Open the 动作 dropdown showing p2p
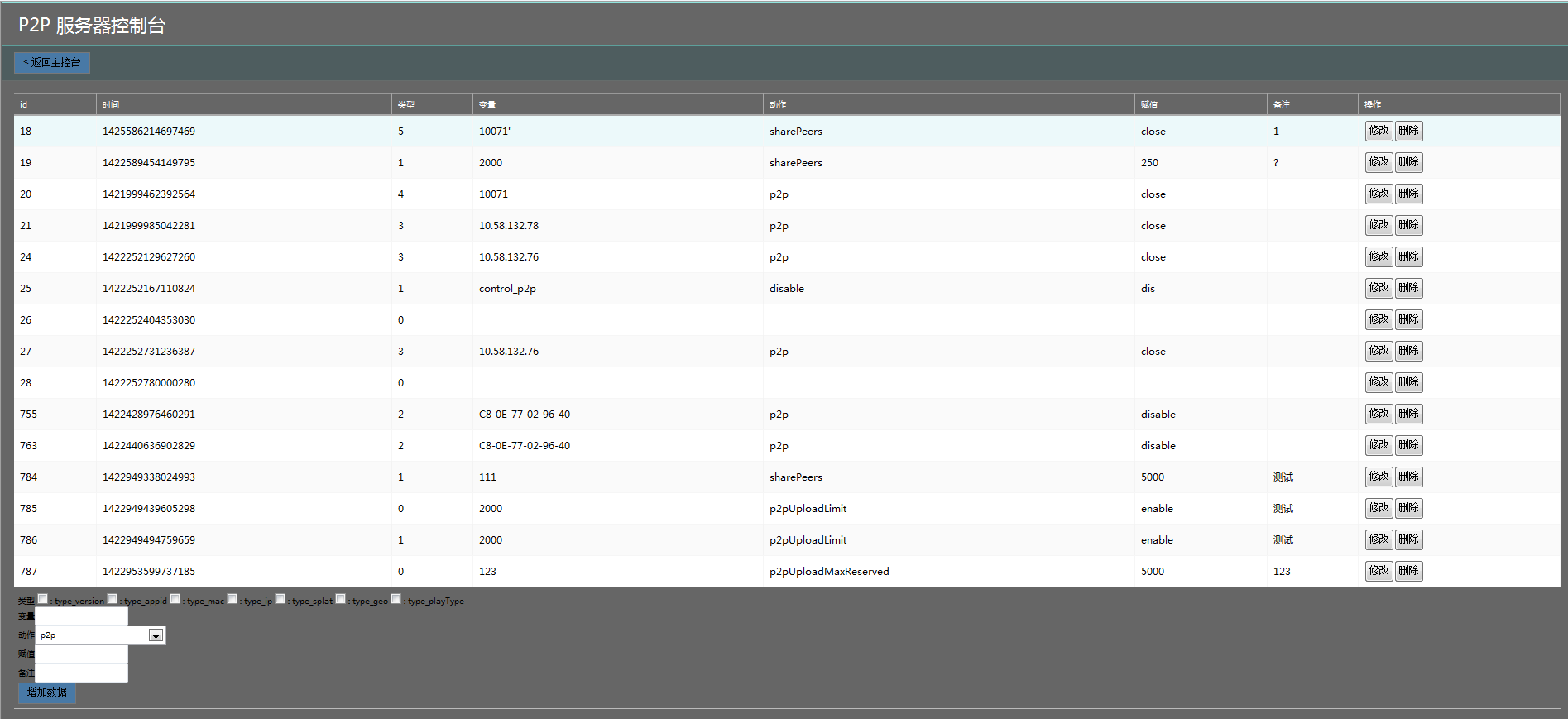 tap(100, 635)
